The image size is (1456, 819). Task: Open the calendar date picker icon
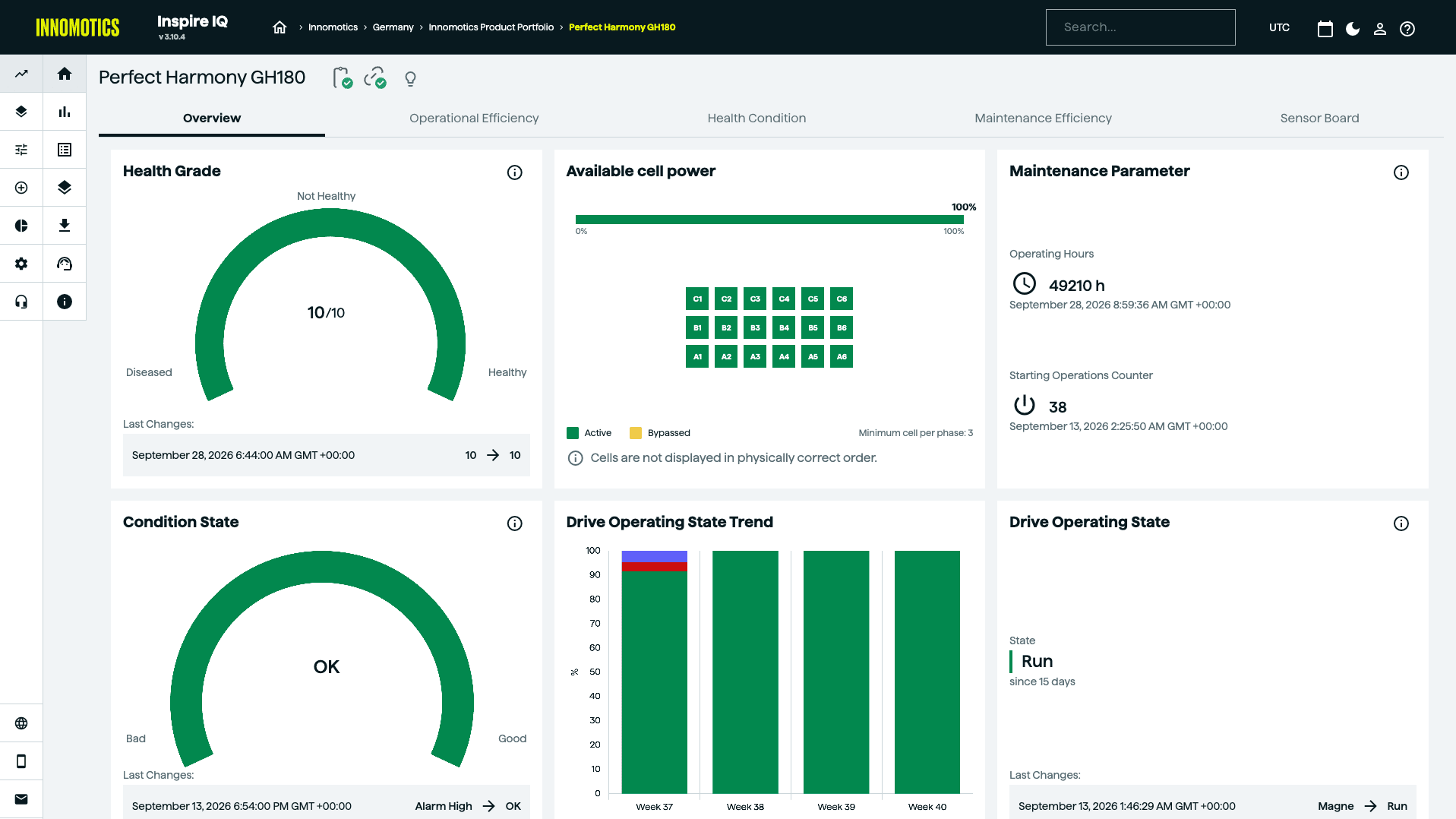[x=1325, y=29]
